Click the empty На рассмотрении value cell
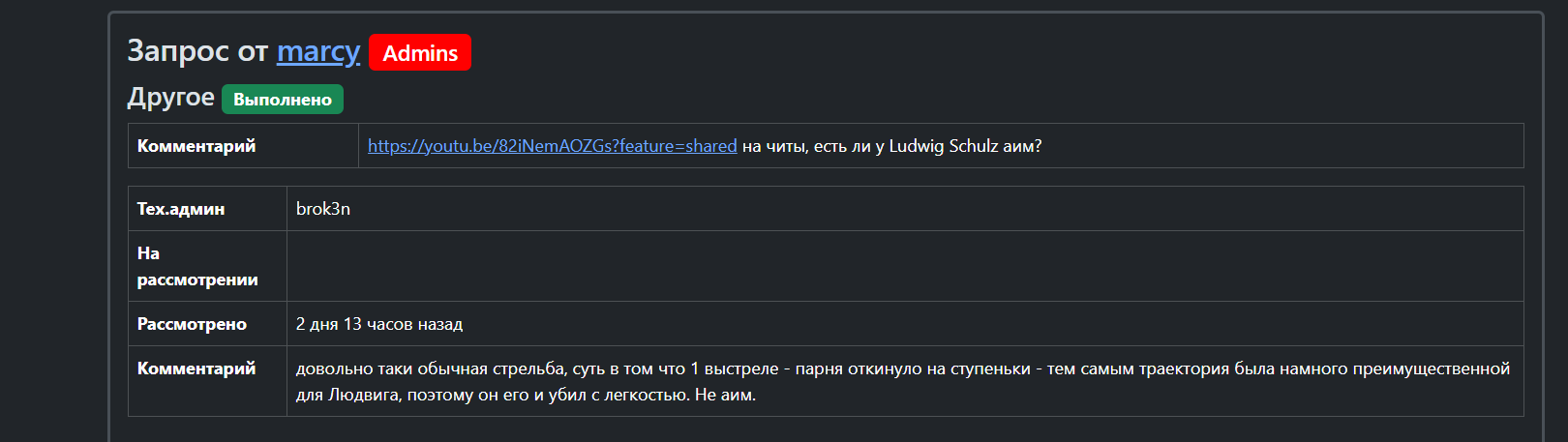This screenshot has width=1568, height=442. click(904, 266)
